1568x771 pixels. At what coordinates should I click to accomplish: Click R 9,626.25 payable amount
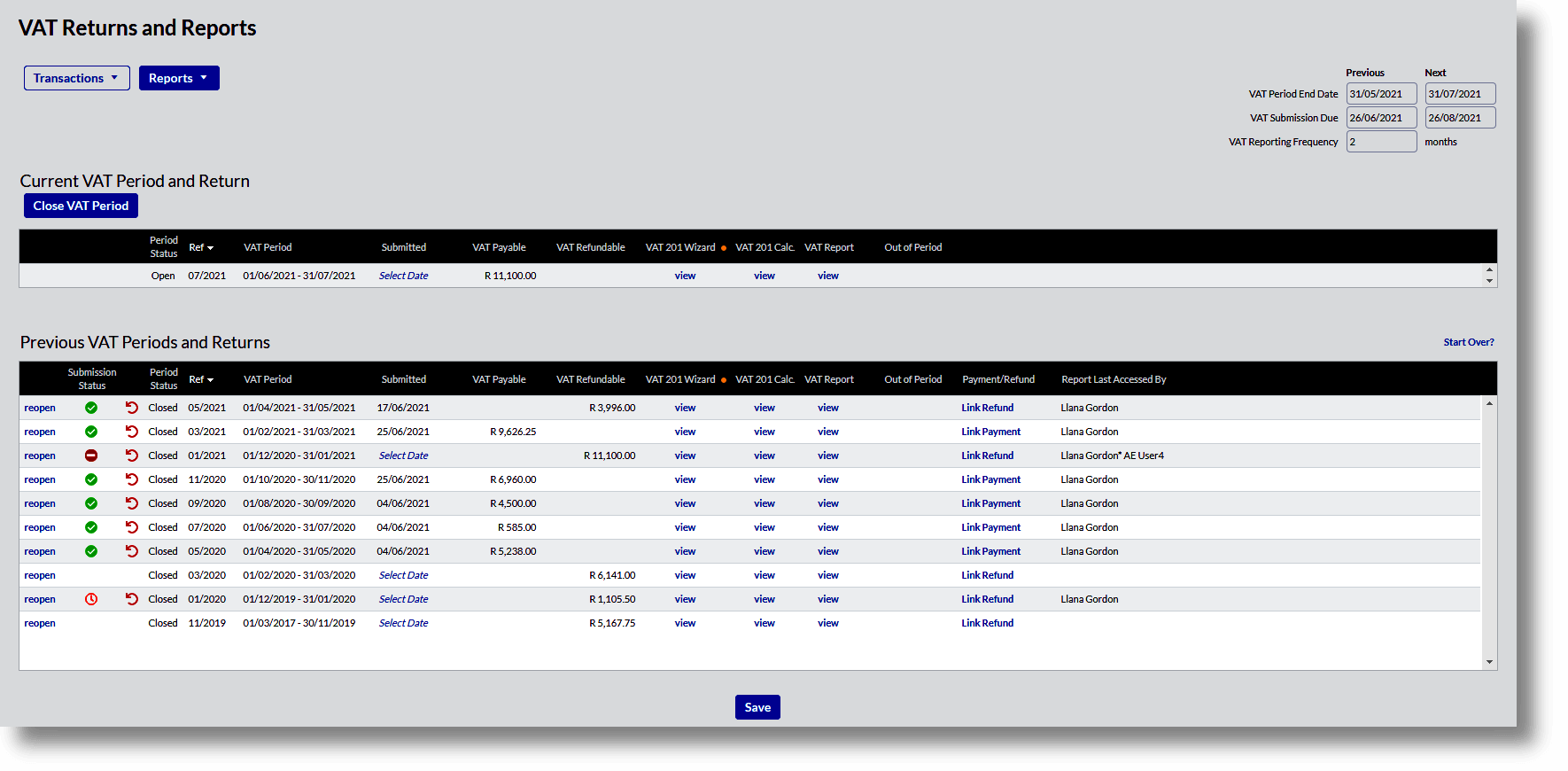coord(513,432)
